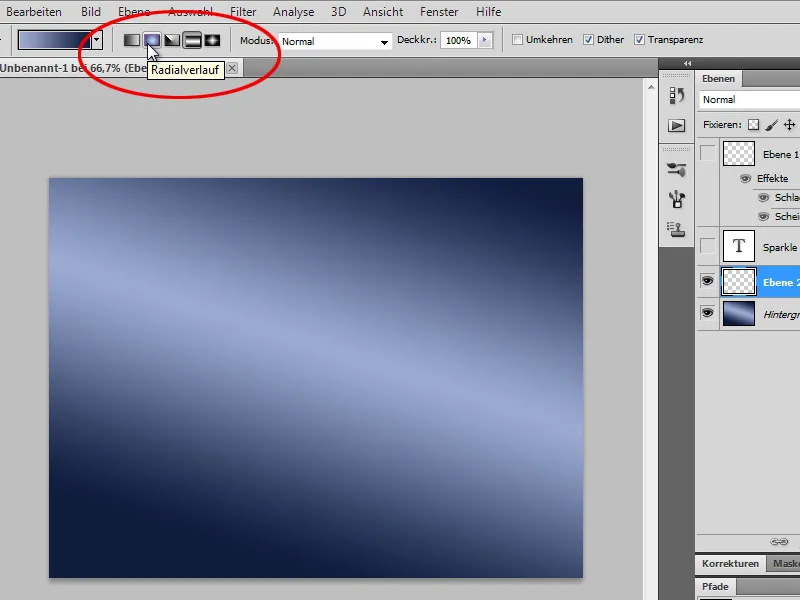Disable the Transparenz checkbox

(639, 39)
